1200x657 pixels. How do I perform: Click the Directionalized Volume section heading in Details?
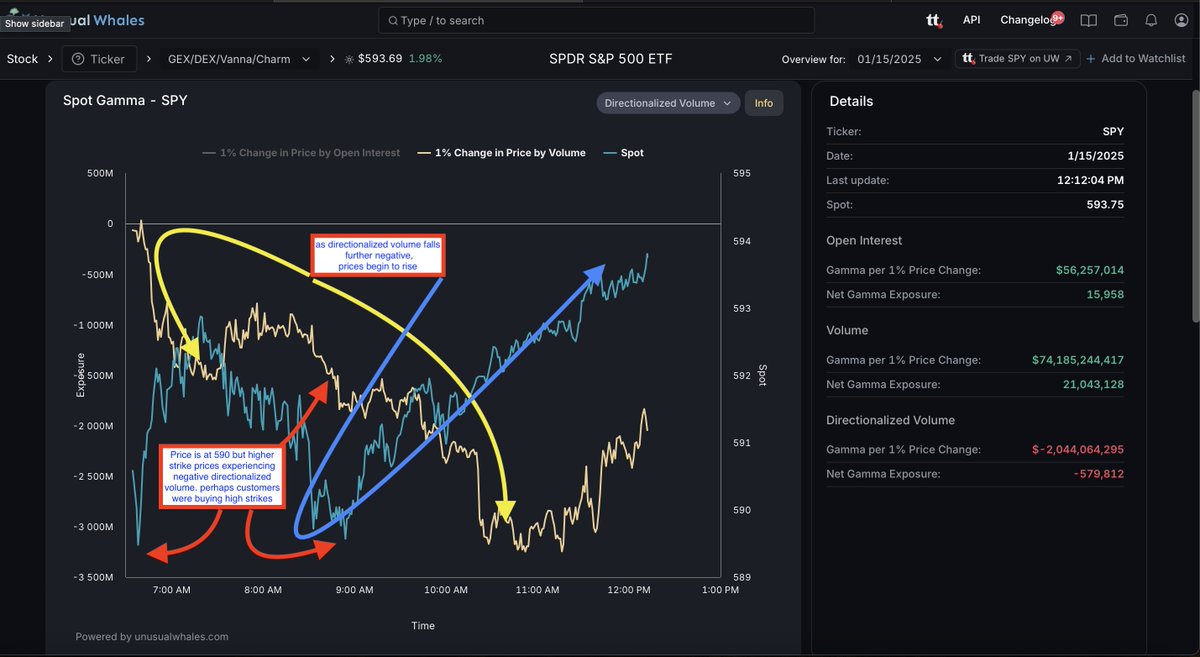click(891, 420)
